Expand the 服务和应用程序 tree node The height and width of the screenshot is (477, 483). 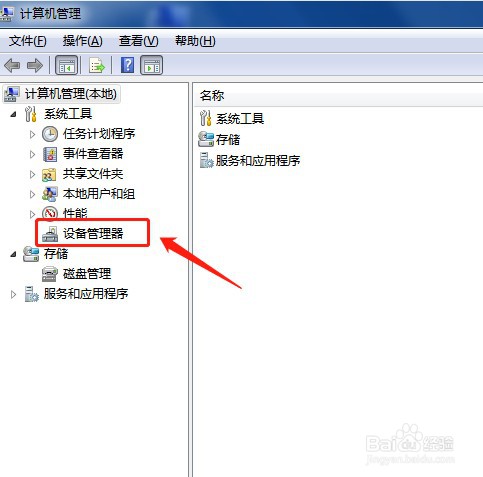pyautogui.click(x=13, y=294)
